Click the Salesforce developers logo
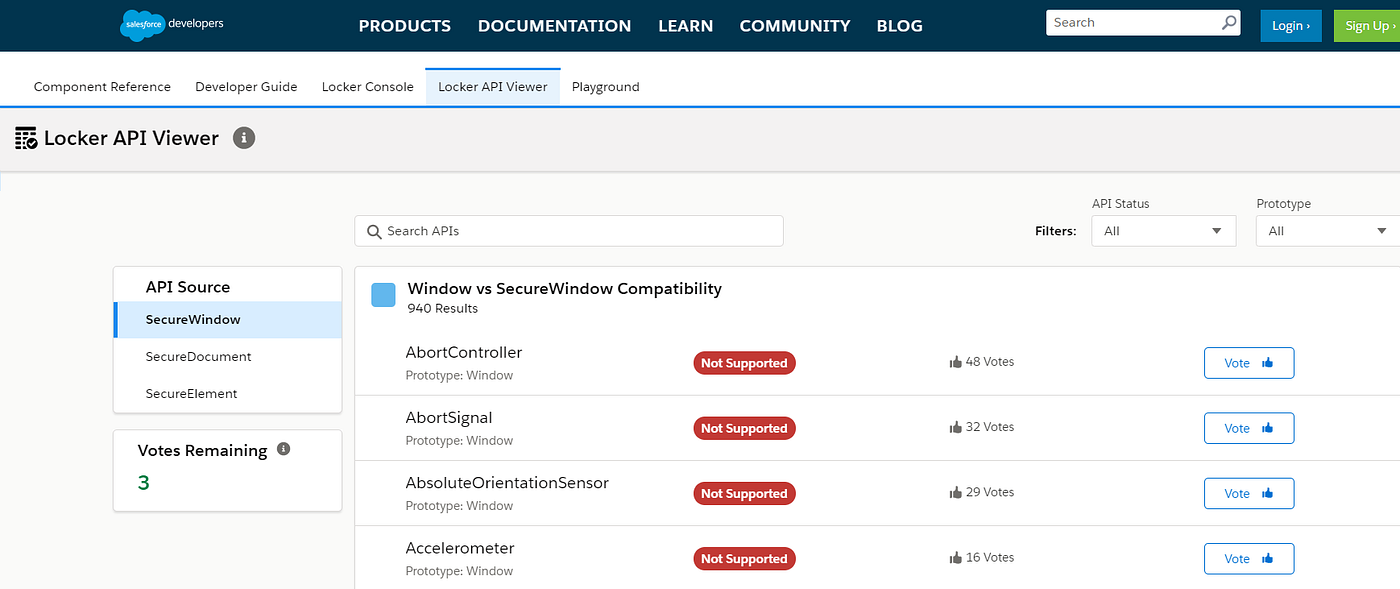This screenshot has height=589, width=1400. tap(172, 25)
